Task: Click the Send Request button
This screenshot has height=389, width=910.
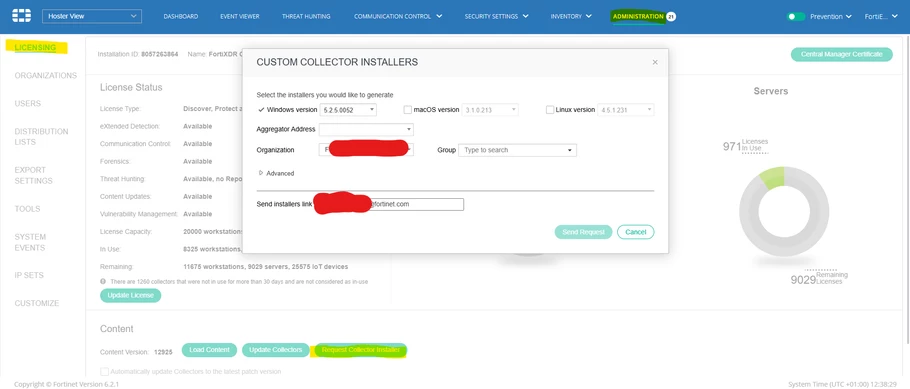Action: pos(583,232)
